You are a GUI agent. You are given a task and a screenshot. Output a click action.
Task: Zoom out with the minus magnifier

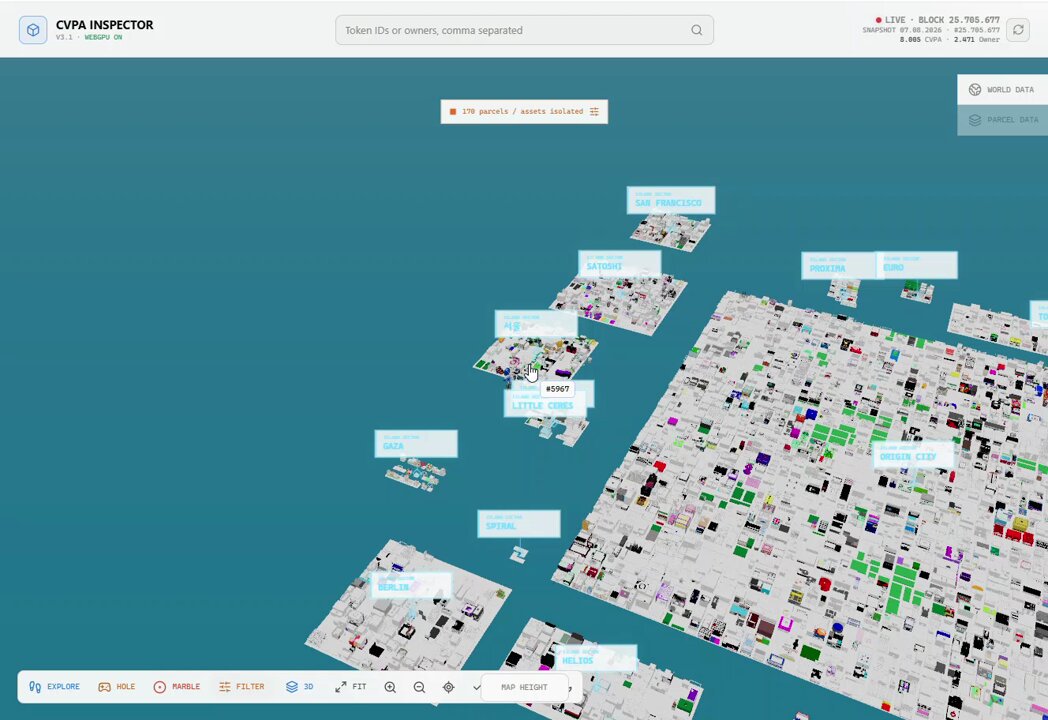[x=419, y=687]
